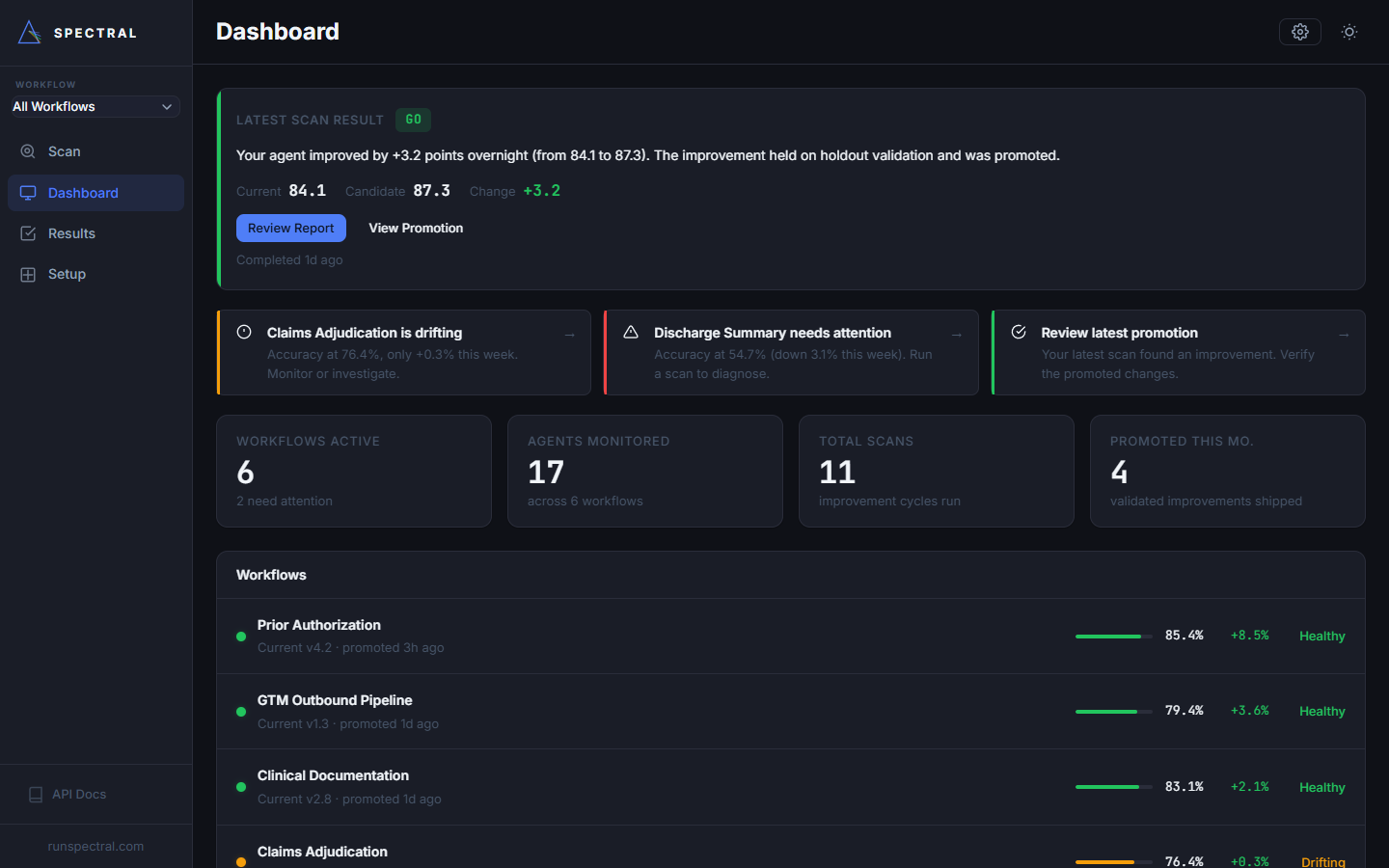
Task: Switch to Results in the sidebar
Action: [72, 232]
